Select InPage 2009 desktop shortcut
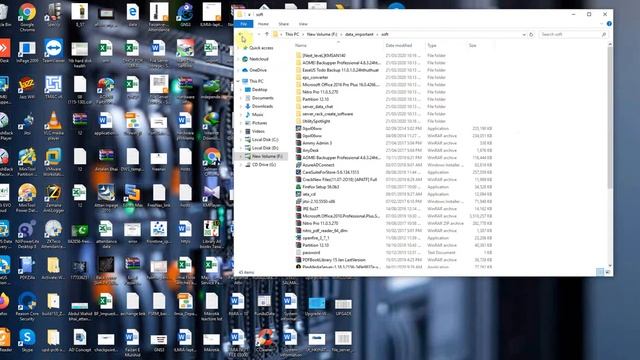Viewport: 640px width, 360px height. [x=27, y=51]
